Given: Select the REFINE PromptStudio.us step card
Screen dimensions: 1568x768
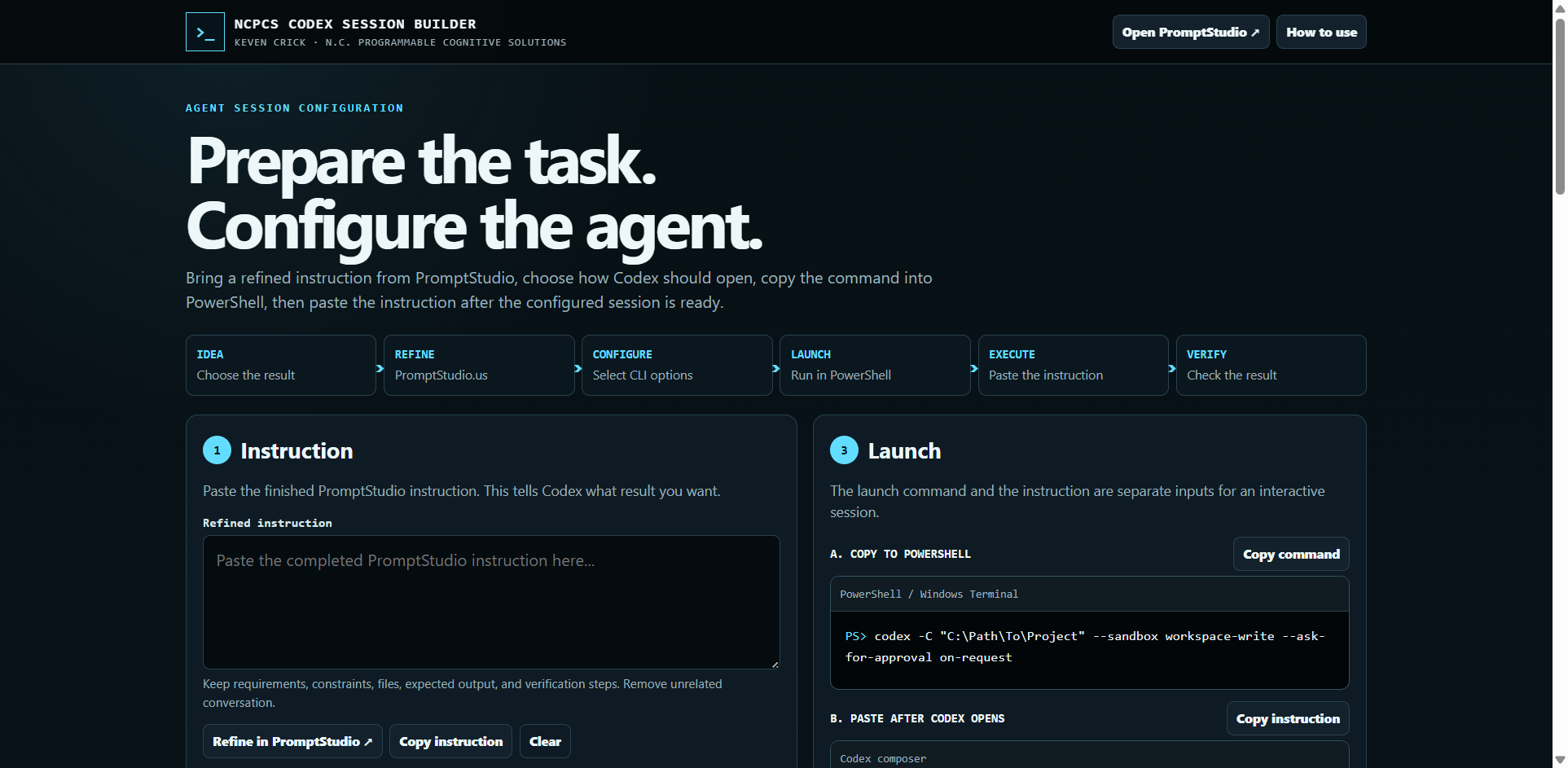Looking at the screenshot, I should pos(478,365).
